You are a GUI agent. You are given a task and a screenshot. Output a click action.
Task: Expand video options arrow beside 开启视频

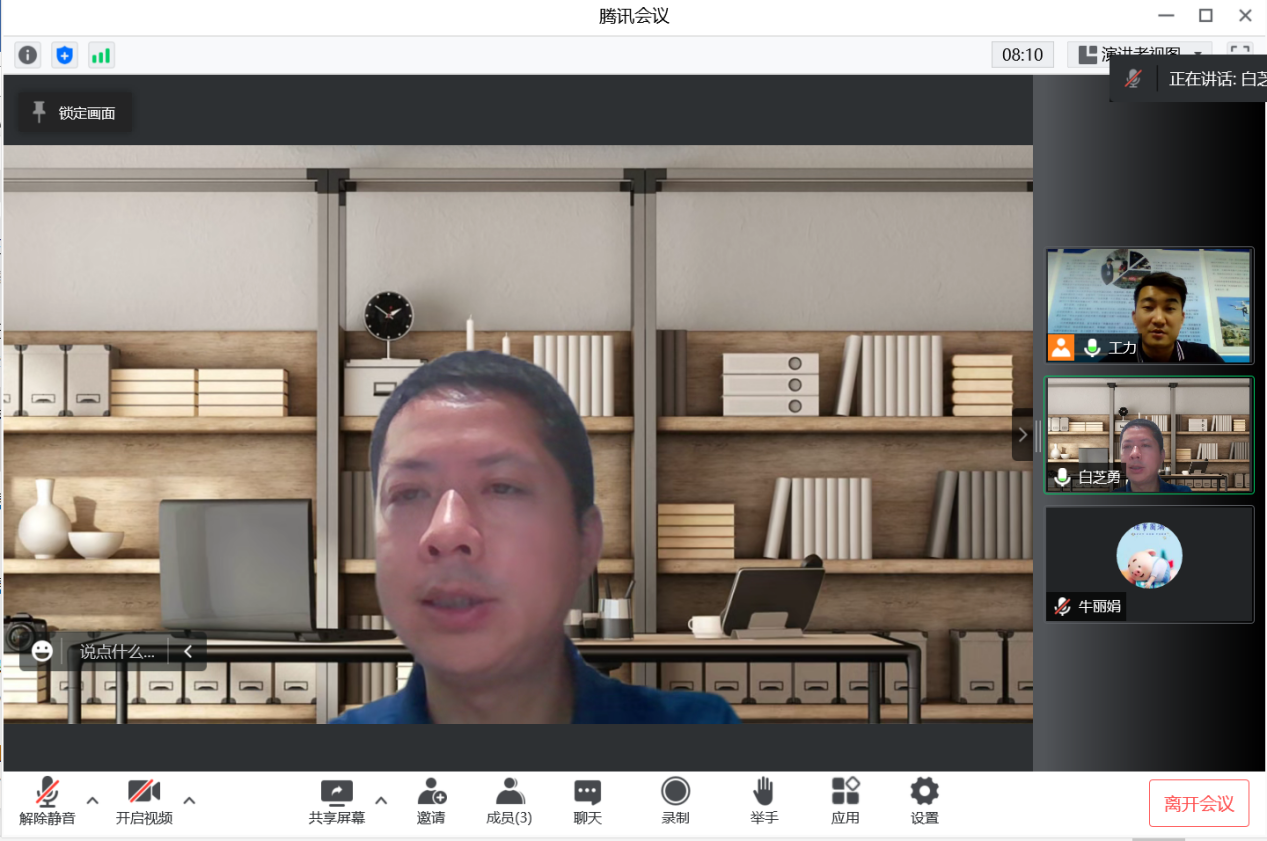point(189,800)
